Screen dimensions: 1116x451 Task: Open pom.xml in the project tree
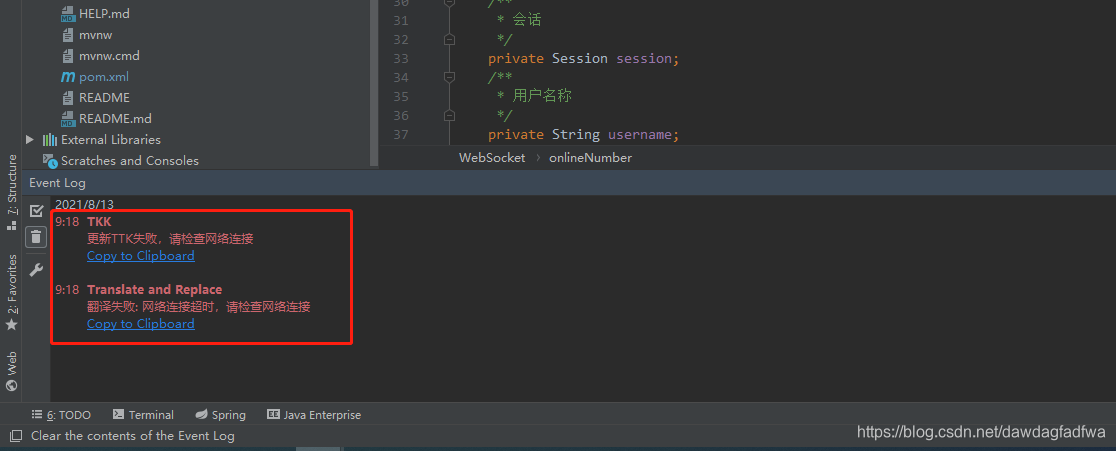pyautogui.click(x=104, y=76)
